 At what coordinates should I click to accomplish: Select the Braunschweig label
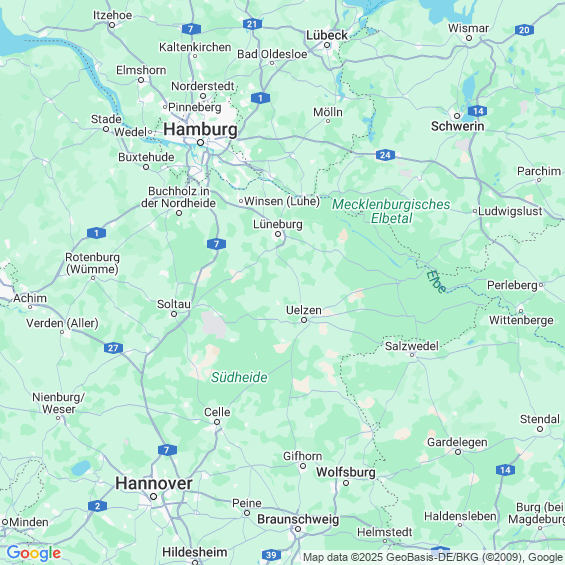[298, 519]
